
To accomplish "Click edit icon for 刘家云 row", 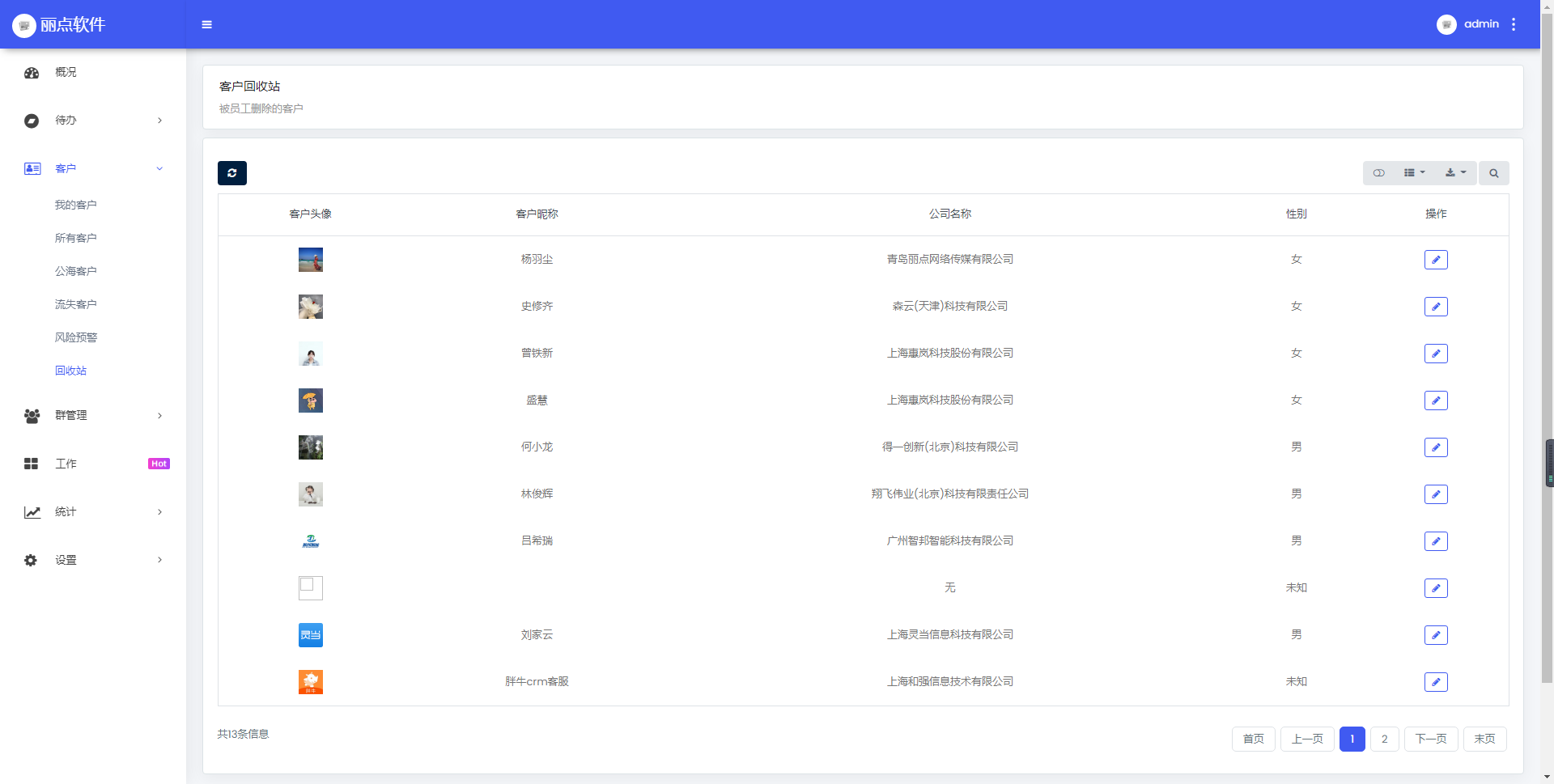I will 1436,635.
